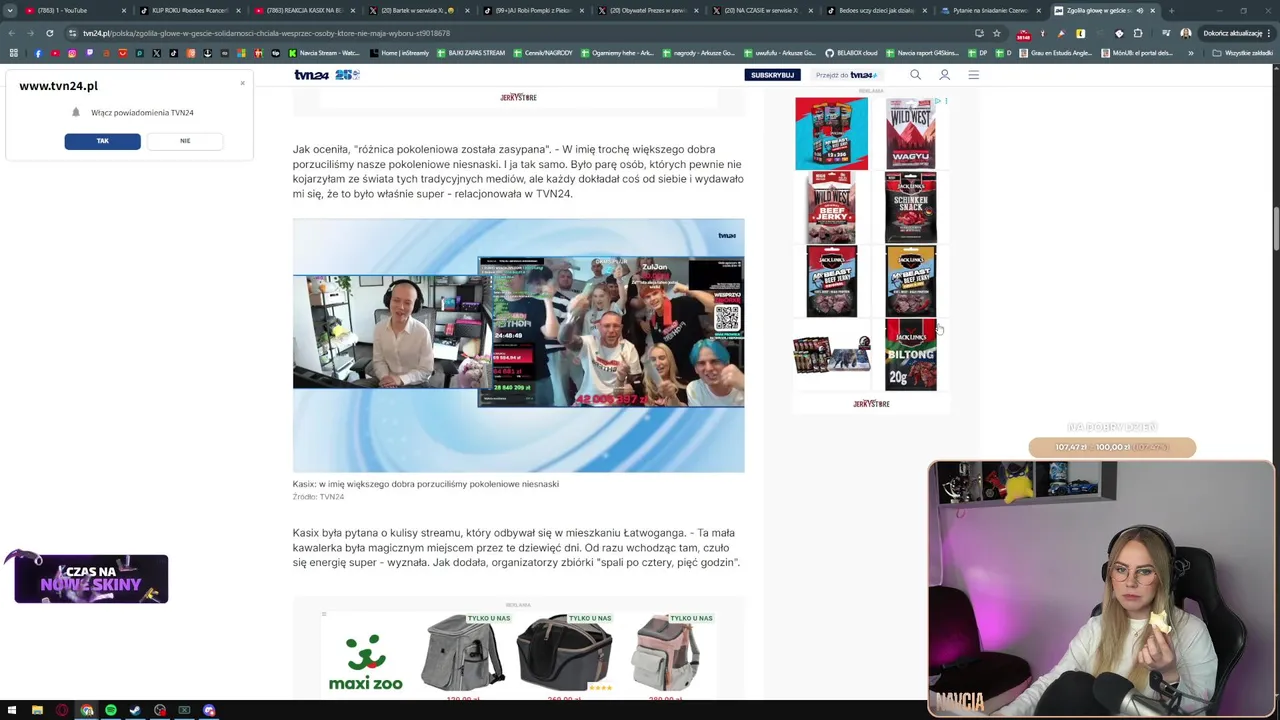Viewport: 1280px width, 720px height.
Task: Click the Opera GX taskbar icon
Action: point(61,710)
